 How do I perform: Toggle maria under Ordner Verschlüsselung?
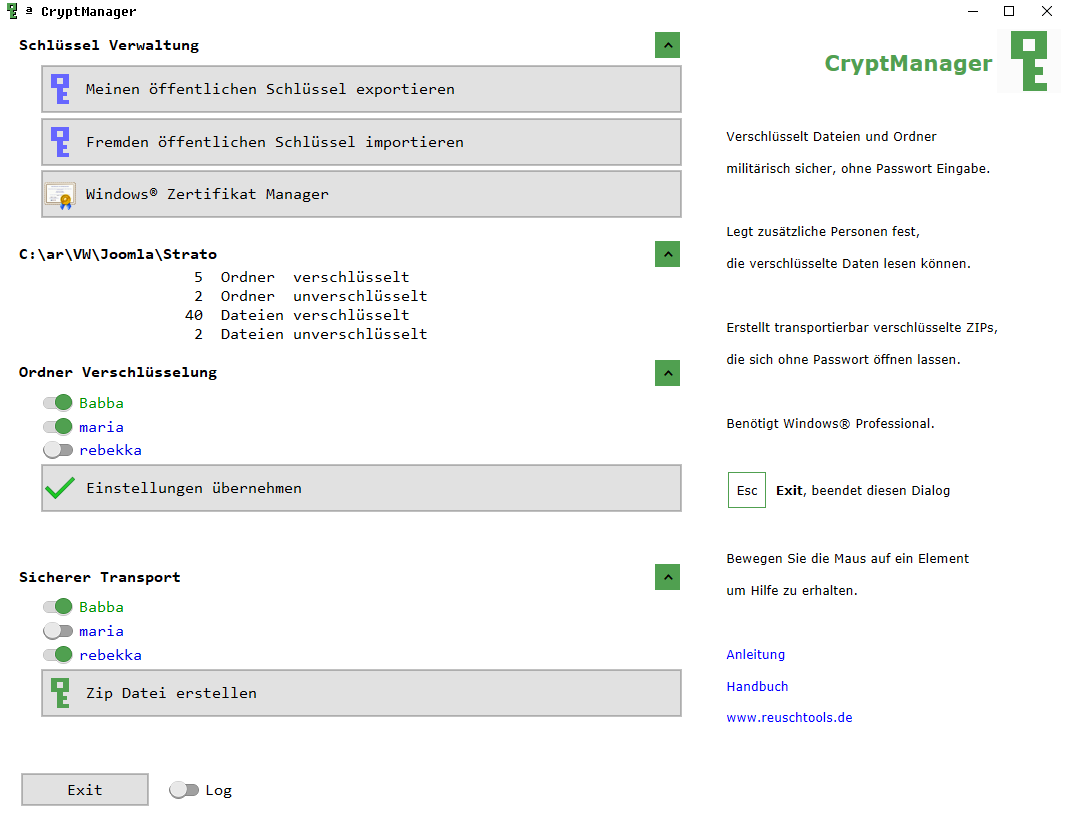[58, 427]
